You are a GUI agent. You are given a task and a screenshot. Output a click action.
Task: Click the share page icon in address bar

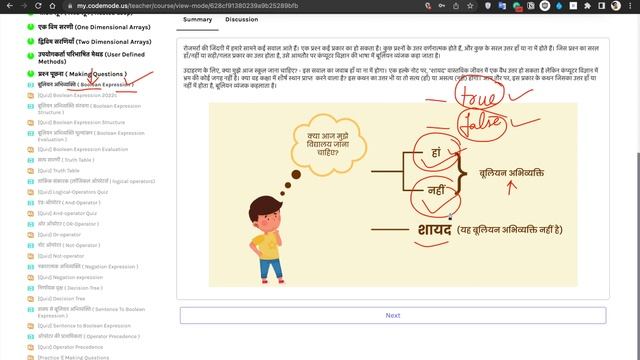click(x=456, y=6)
